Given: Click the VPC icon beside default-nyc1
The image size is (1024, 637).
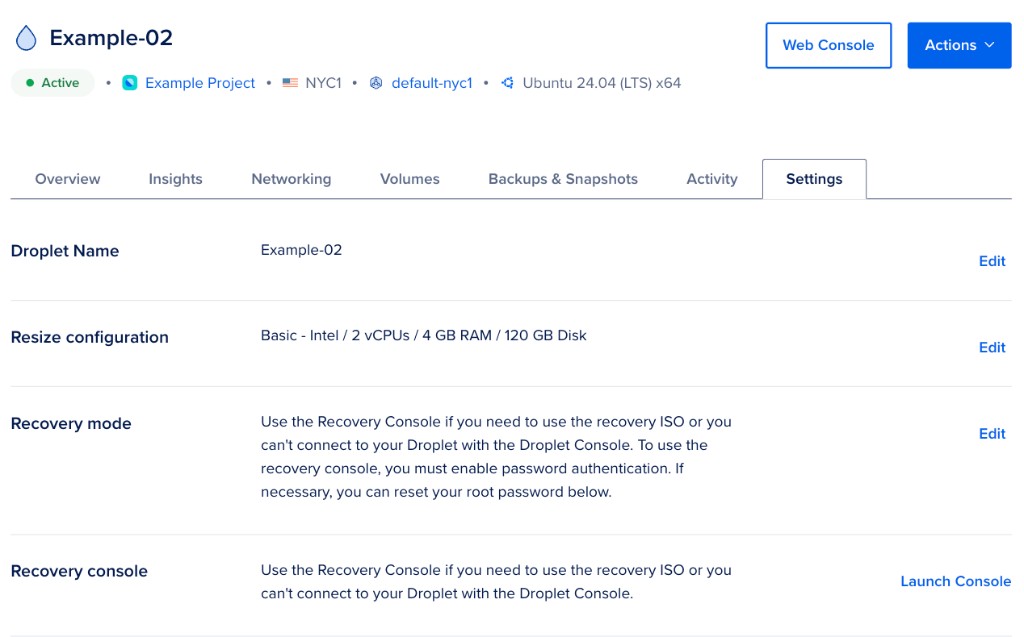Looking at the screenshot, I should [x=375, y=83].
